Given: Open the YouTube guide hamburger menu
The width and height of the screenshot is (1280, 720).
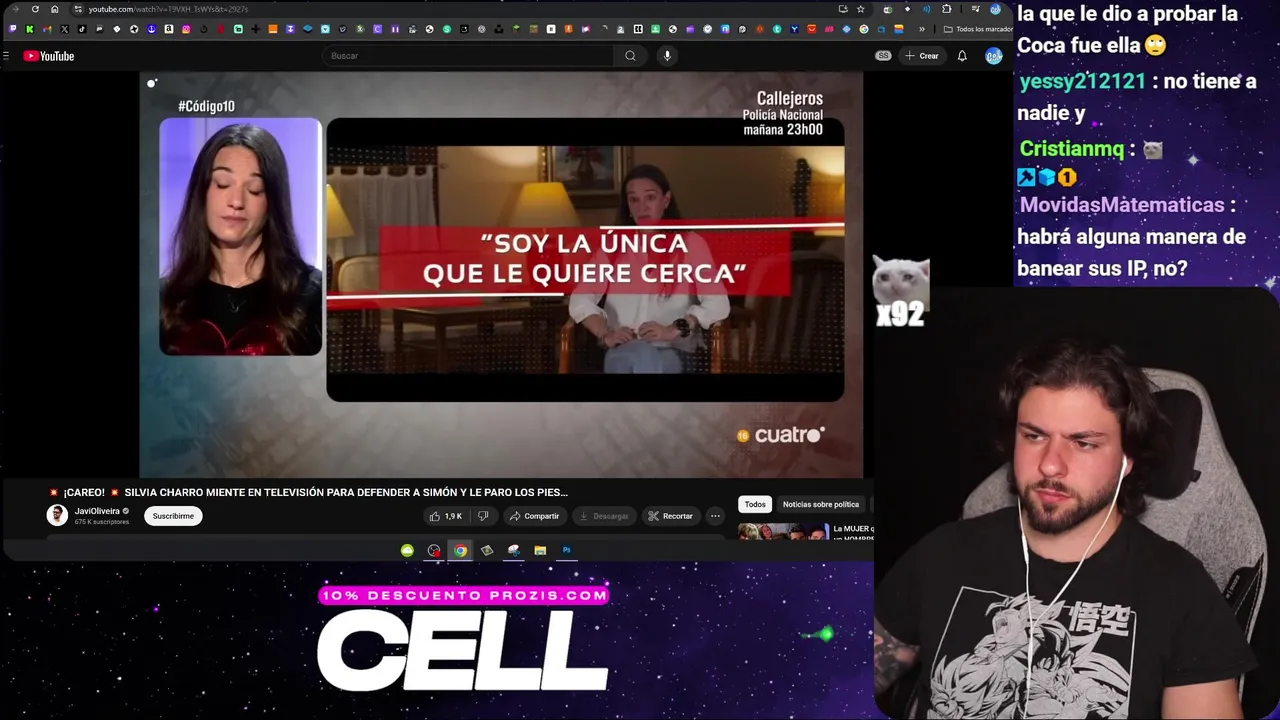Looking at the screenshot, I should point(8,56).
